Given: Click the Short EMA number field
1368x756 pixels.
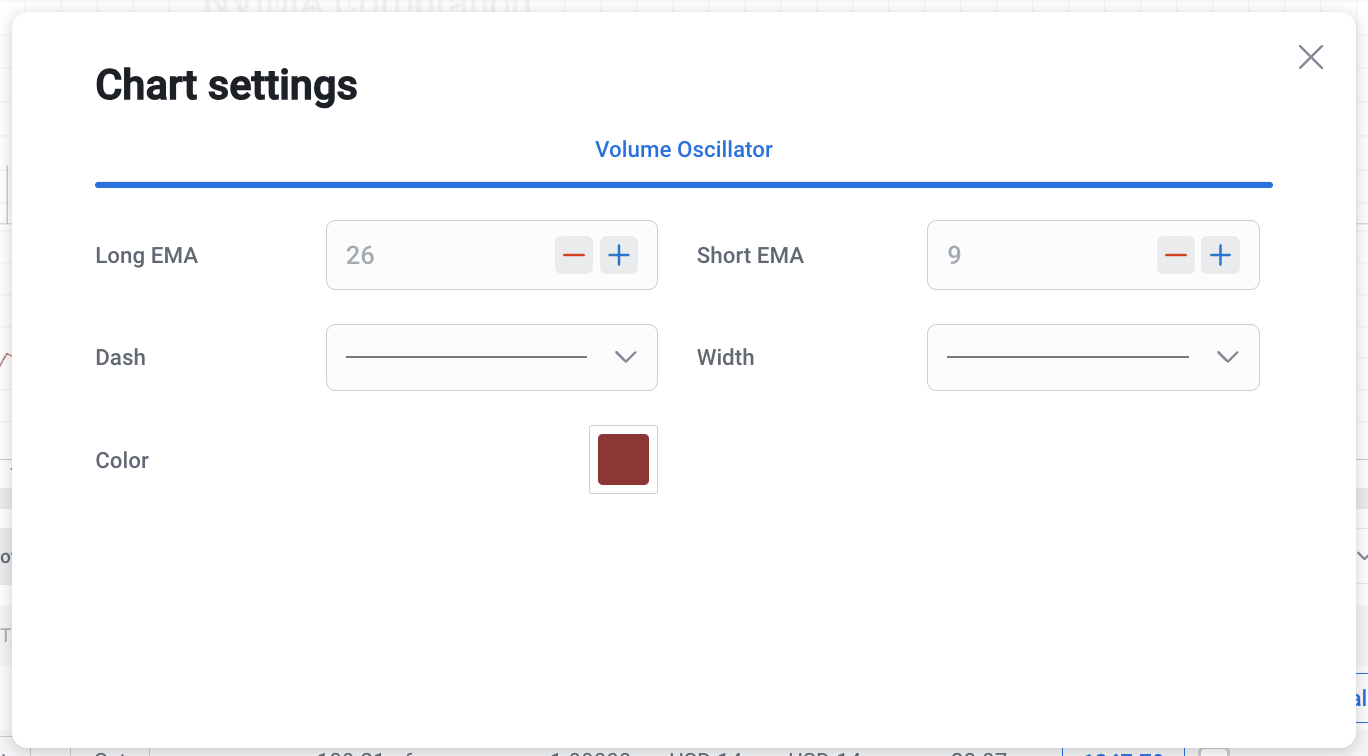Looking at the screenshot, I should coord(1040,255).
